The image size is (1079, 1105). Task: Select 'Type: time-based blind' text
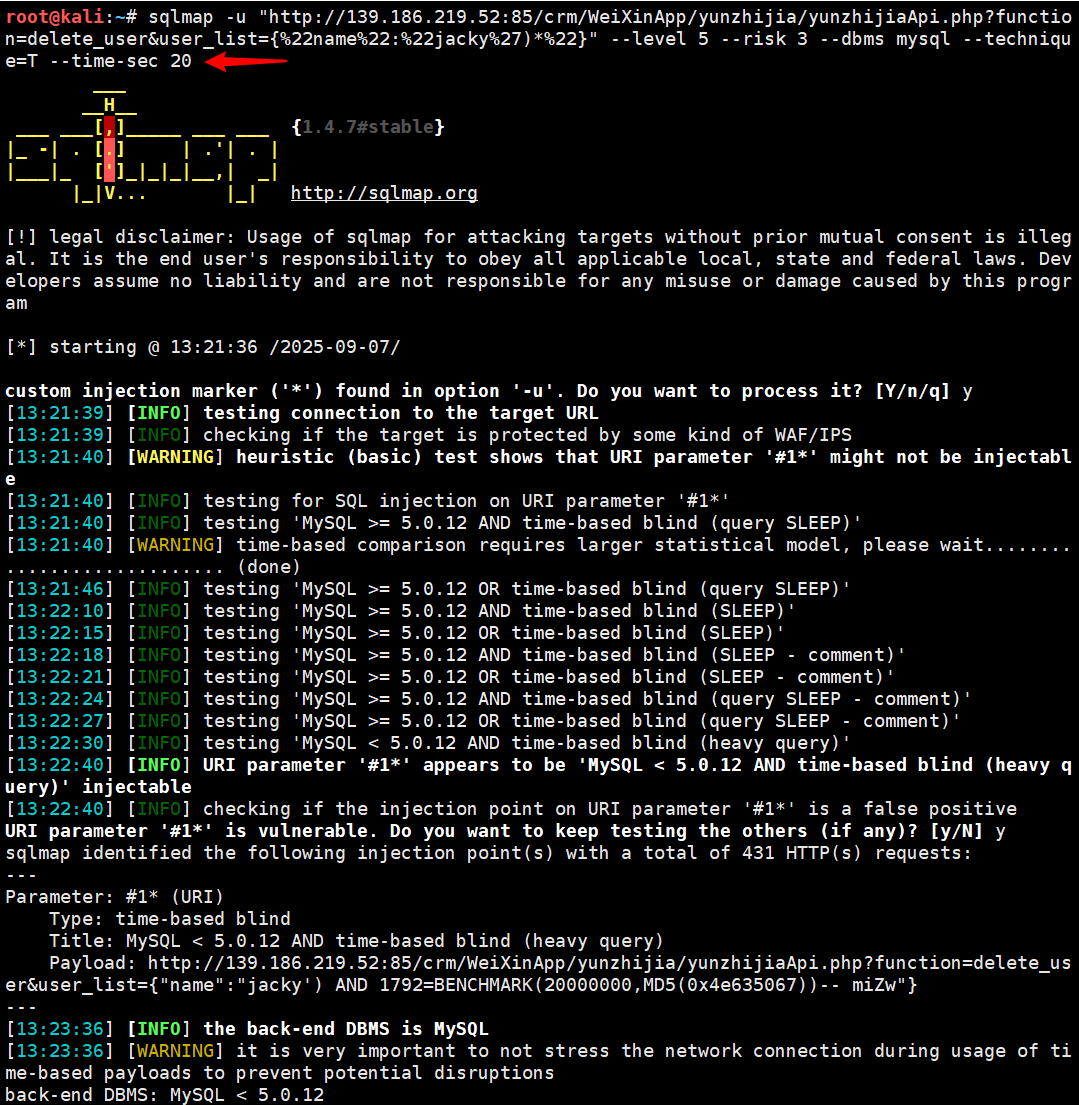click(170, 919)
